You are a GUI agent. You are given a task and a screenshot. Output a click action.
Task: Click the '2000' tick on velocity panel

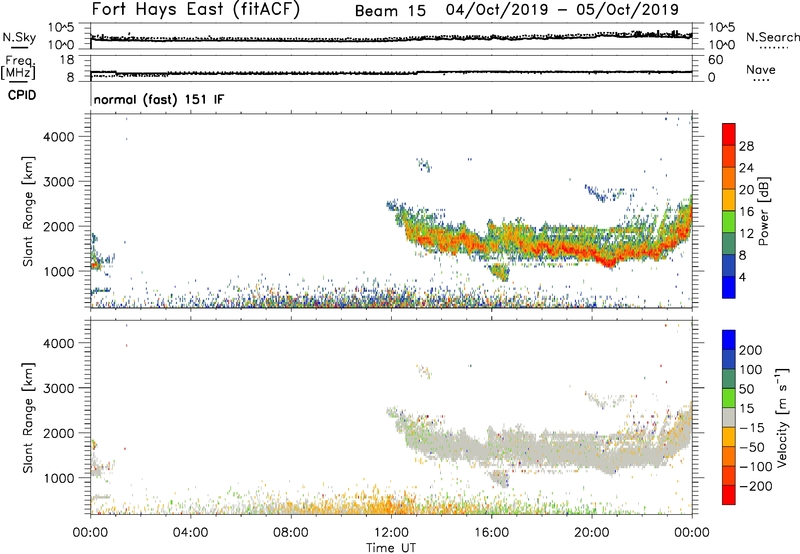[x=59, y=433]
